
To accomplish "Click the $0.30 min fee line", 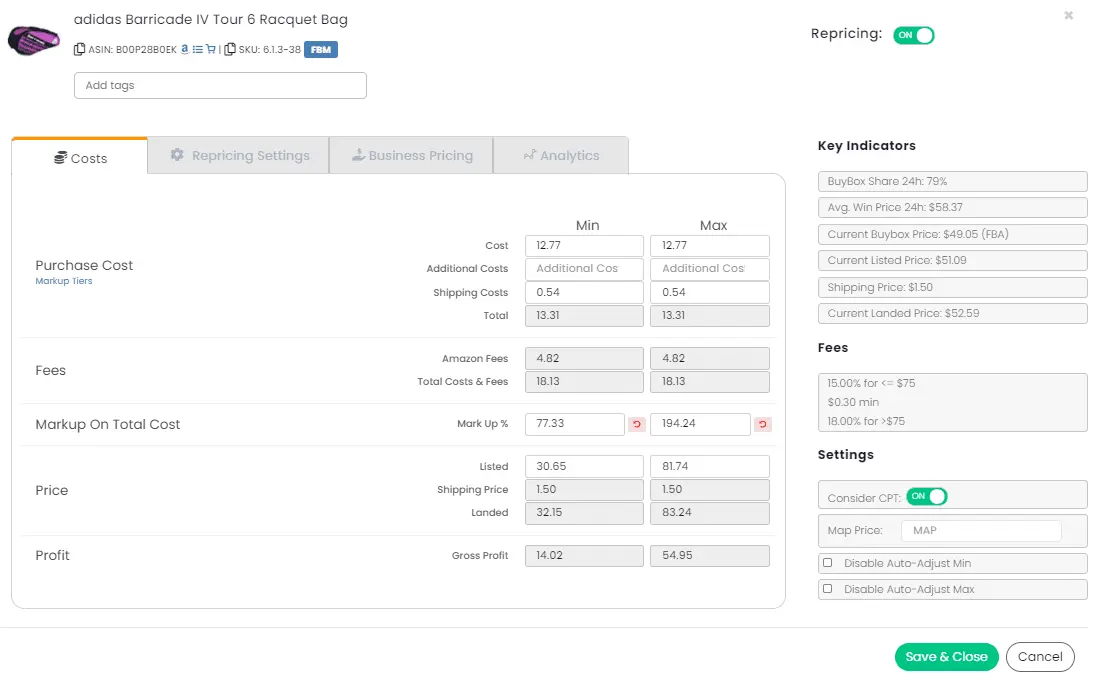I will tap(853, 402).
